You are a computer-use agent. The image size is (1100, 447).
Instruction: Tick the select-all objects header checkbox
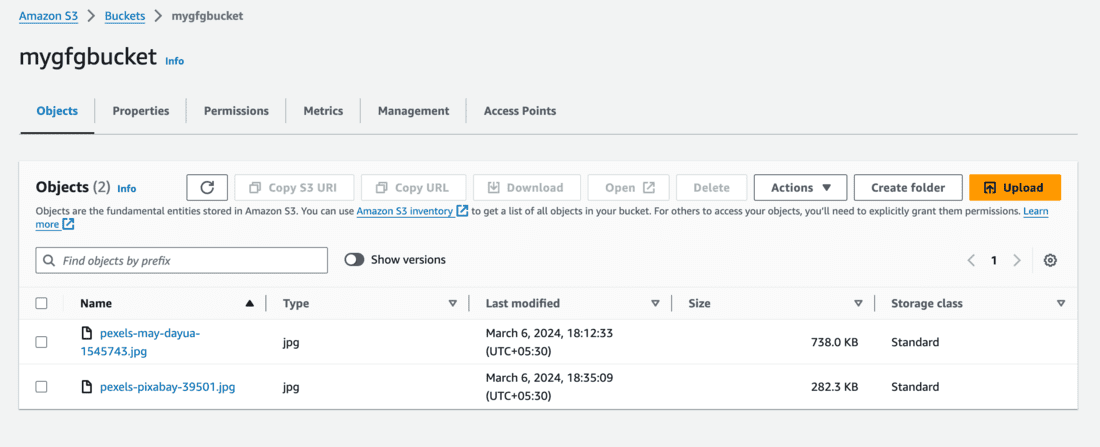pos(41,303)
